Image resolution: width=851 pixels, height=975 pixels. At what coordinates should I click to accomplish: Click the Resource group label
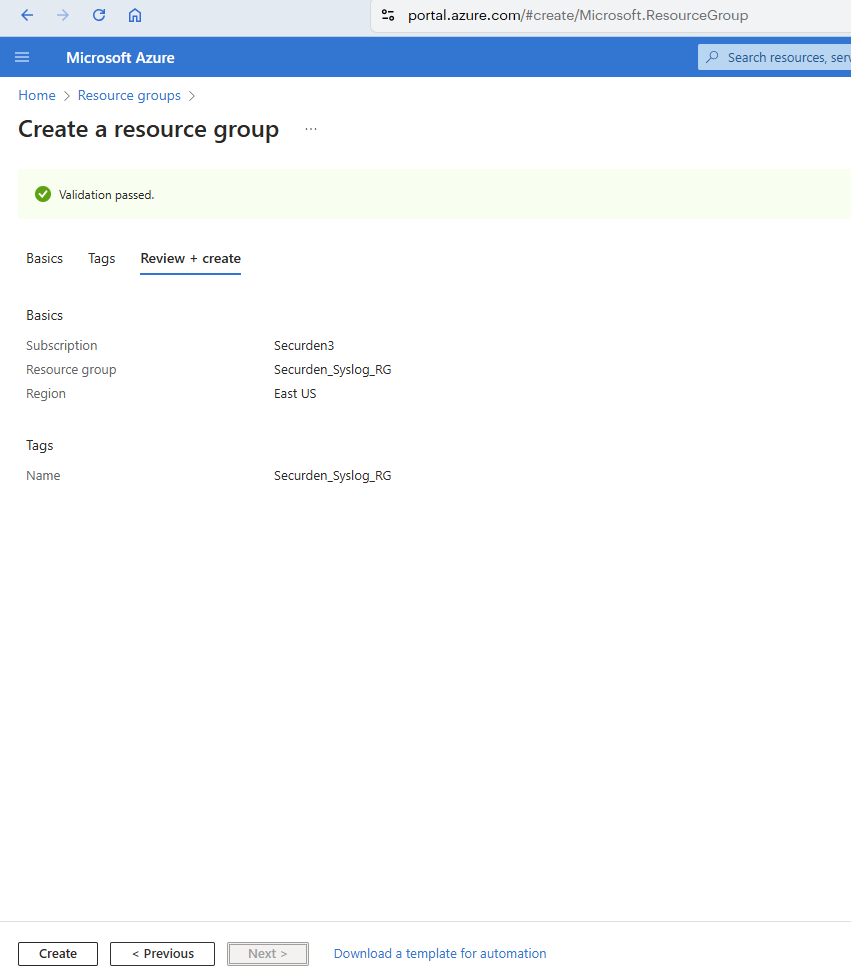(71, 369)
